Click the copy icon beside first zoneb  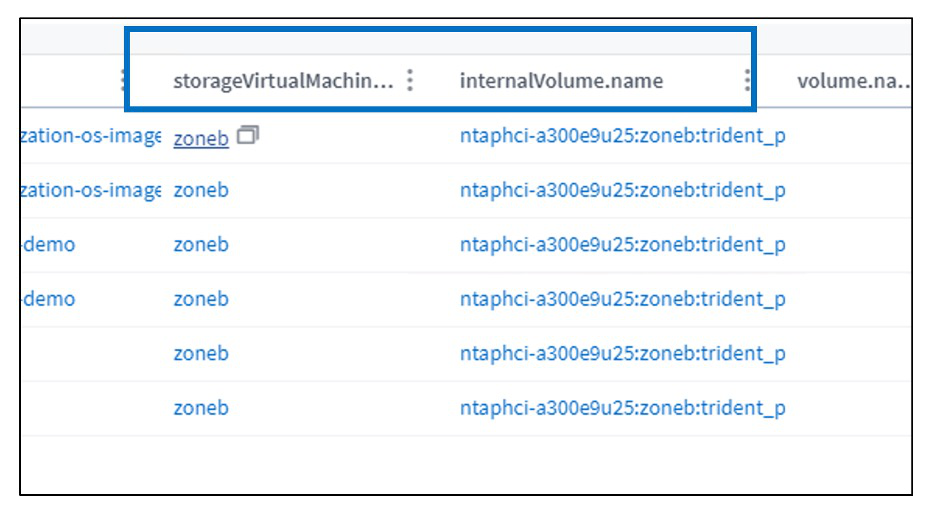click(248, 135)
